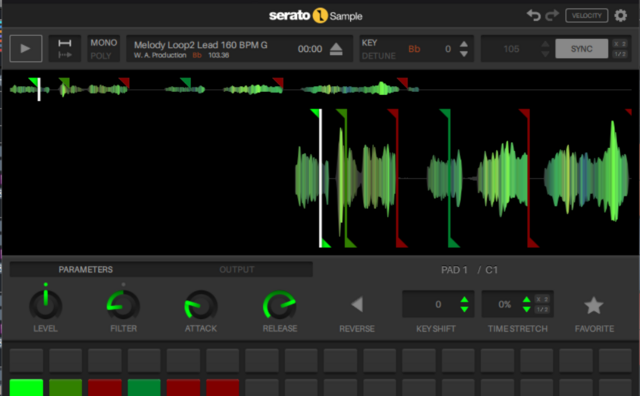Trigger the bright green pad 1

(x=26, y=387)
